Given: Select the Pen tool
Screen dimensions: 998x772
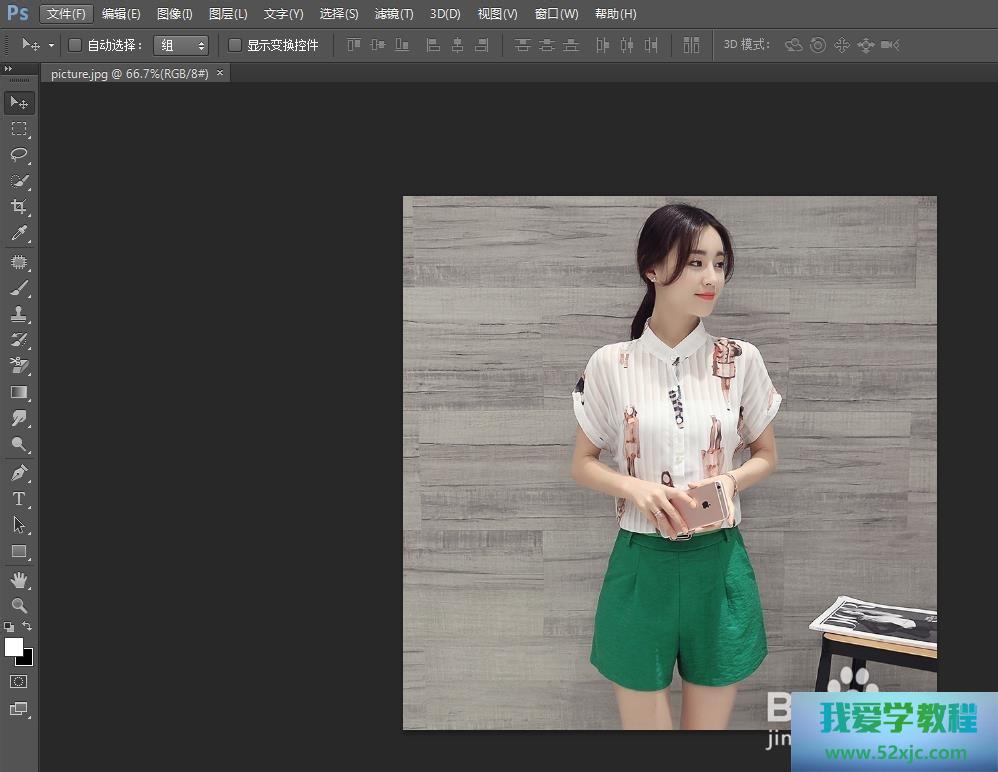Looking at the screenshot, I should (x=19, y=472).
